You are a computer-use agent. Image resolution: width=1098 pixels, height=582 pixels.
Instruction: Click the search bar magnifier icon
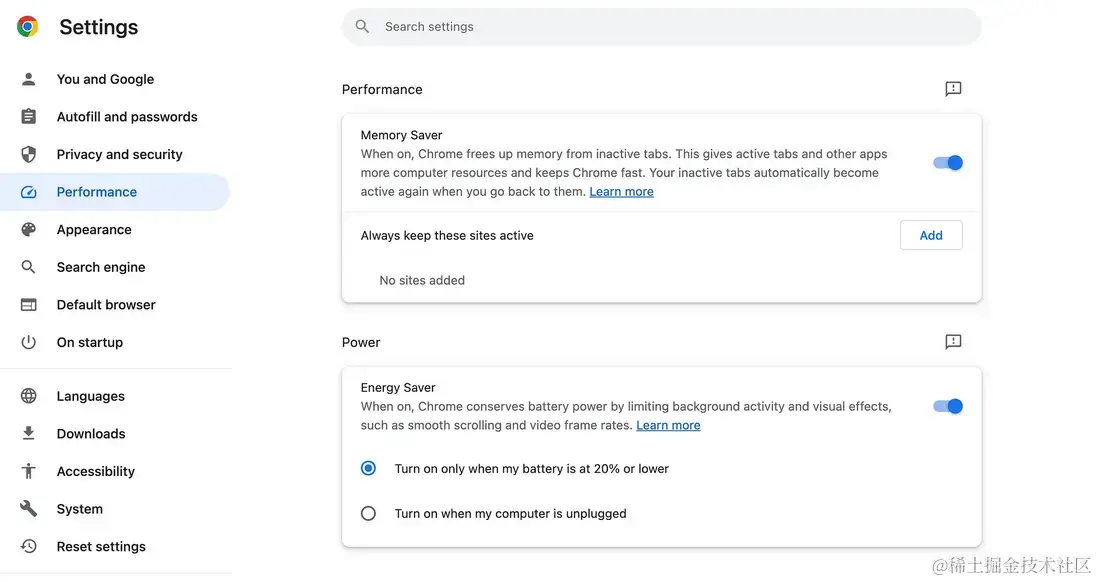tap(362, 27)
